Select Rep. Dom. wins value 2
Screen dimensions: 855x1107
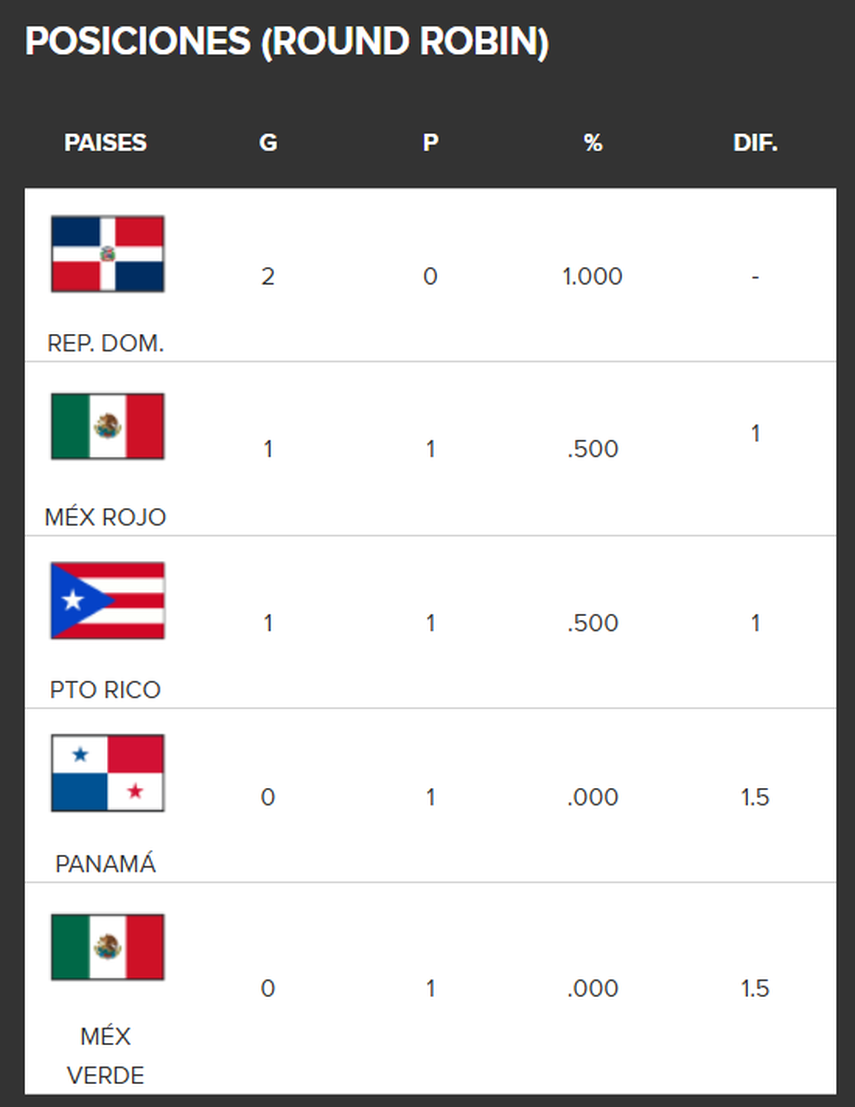[268, 276]
